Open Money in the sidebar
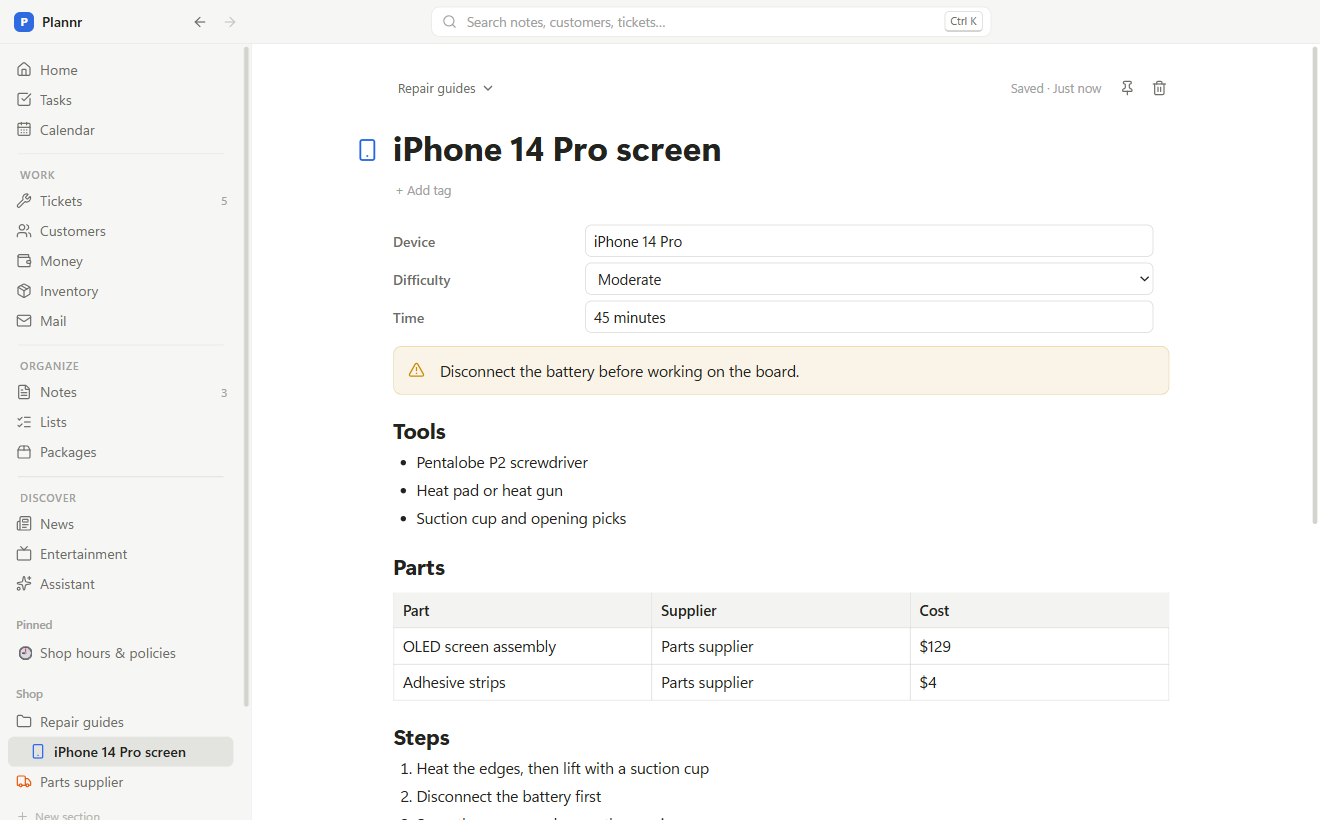 click(x=122, y=261)
